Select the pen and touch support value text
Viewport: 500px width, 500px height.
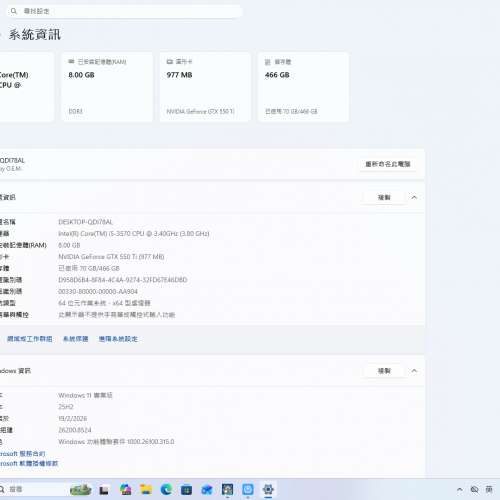click(117, 315)
